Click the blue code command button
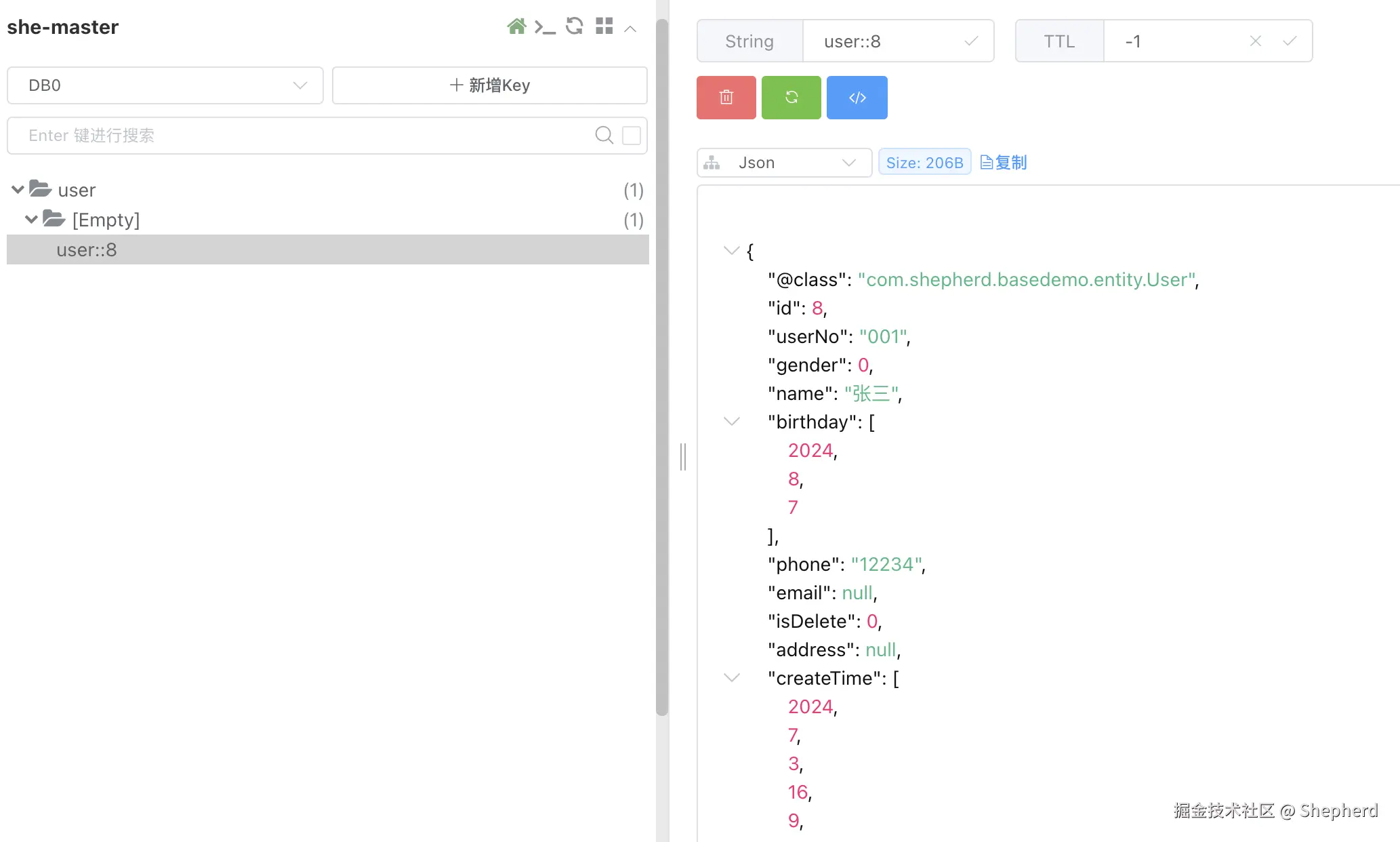 [x=857, y=98]
